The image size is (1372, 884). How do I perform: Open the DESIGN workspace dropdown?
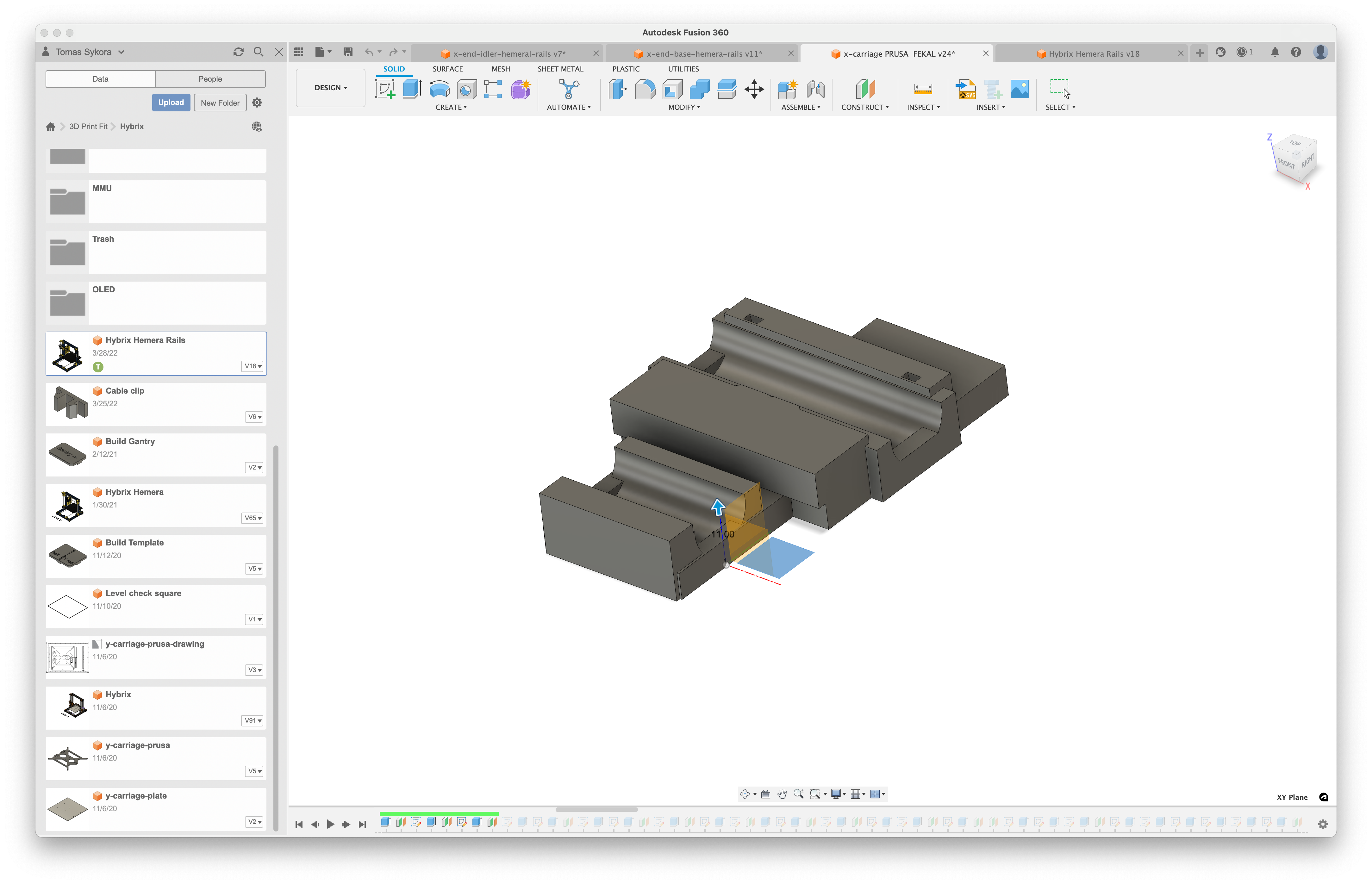pos(331,88)
